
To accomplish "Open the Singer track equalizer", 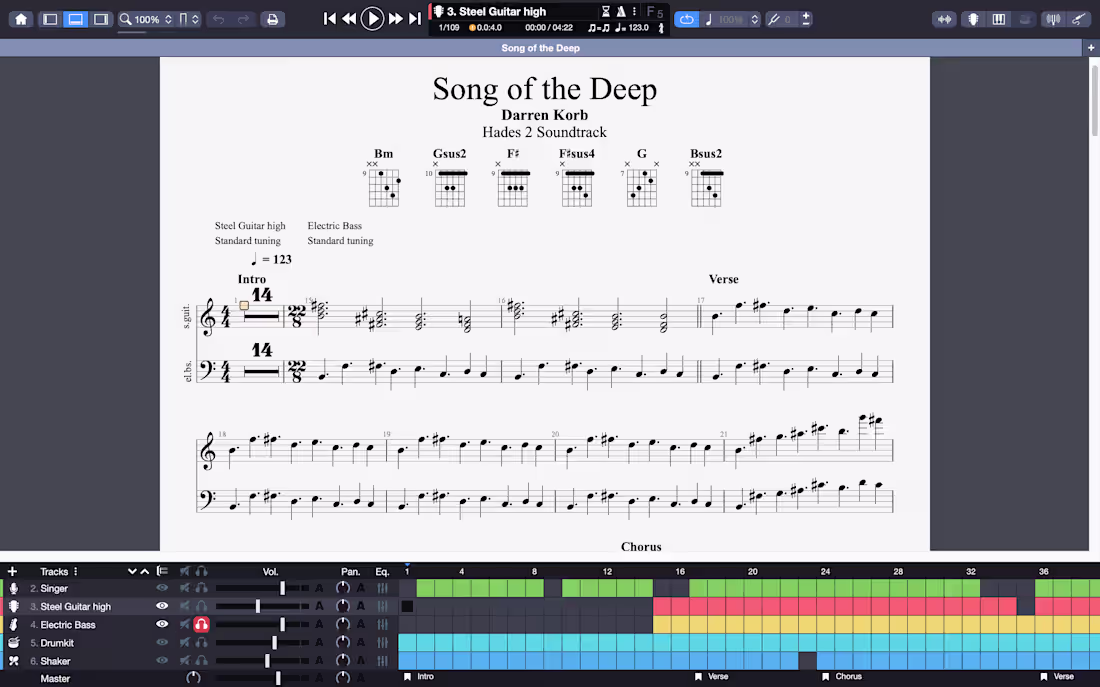I will tap(382, 588).
